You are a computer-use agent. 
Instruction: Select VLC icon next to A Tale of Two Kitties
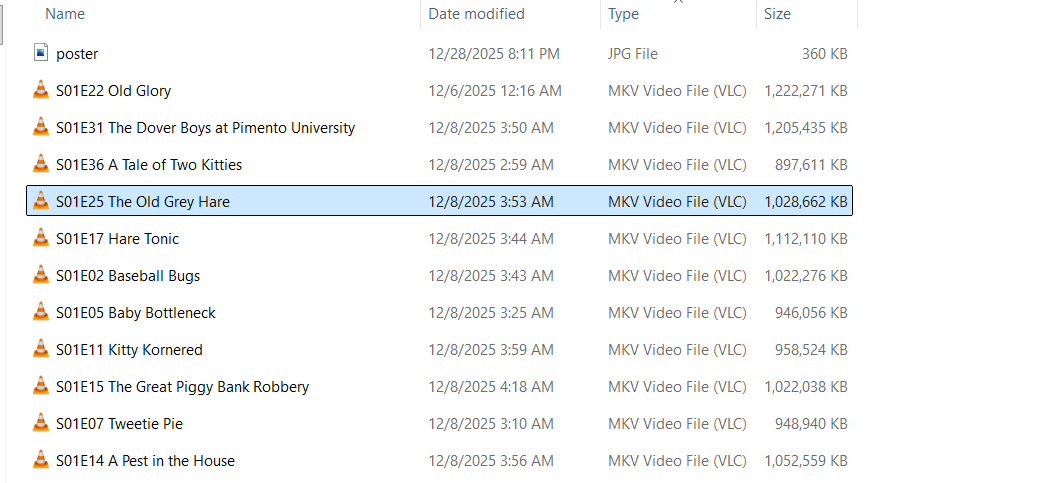(40, 165)
